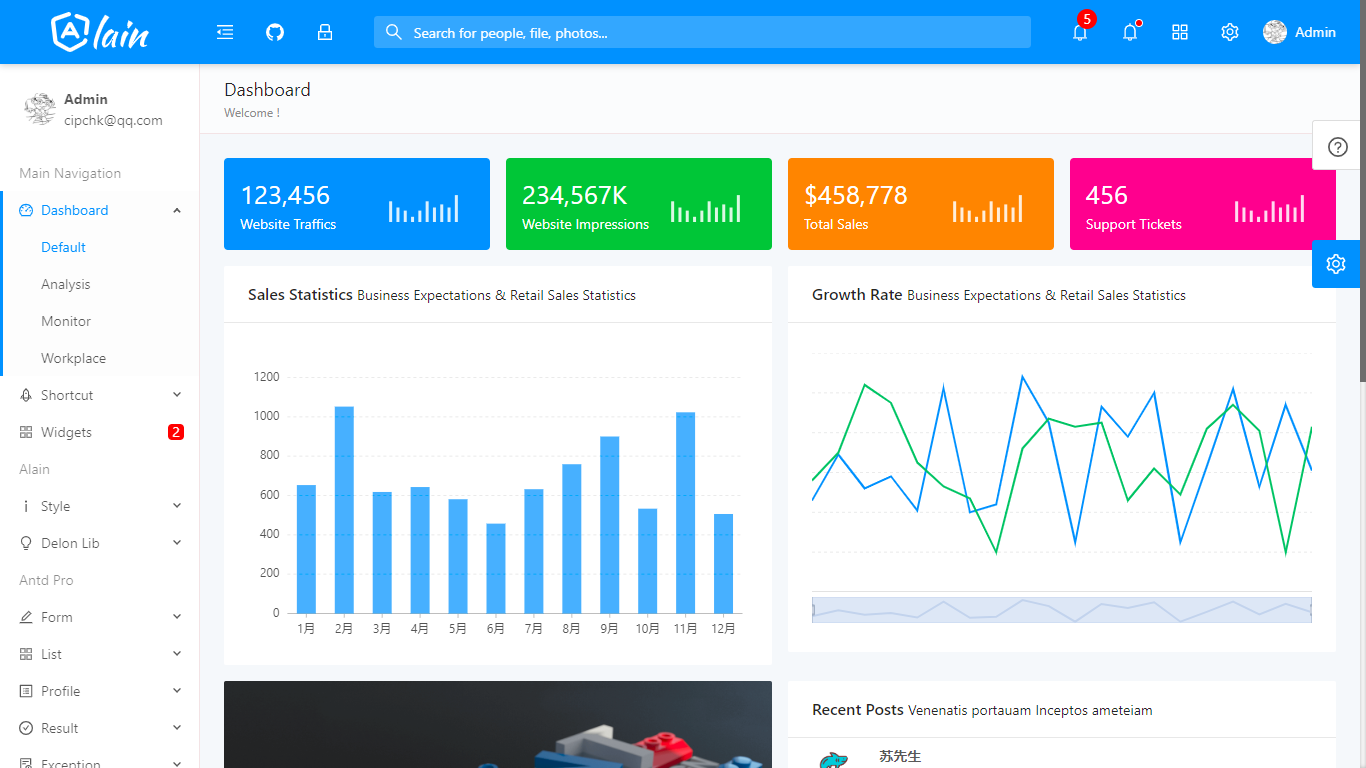The width and height of the screenshot is (1366, 768).
Task: Click the lock screen icon in header
Action: click(325, 32)
